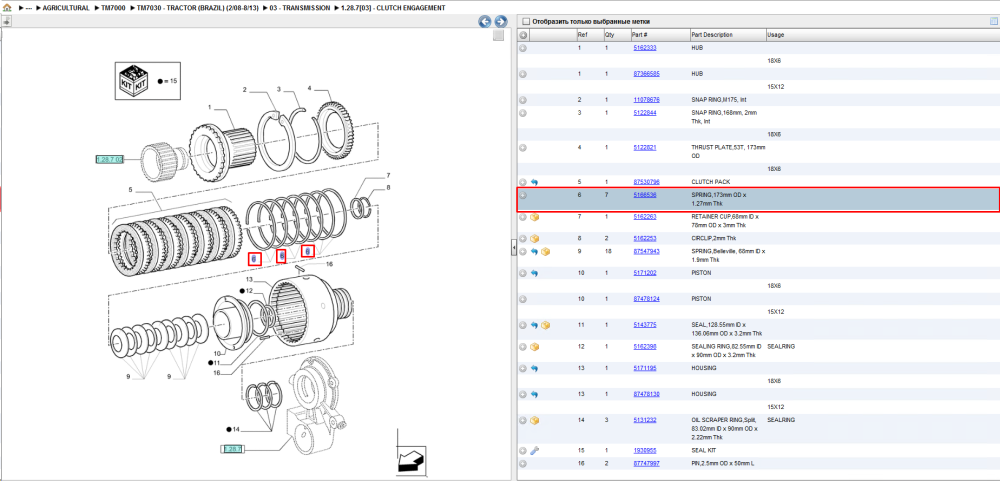Click the blue replacement arrow for CLUTCH PACK
Viewport: 1000px width, 481px height.
[534, 182]
